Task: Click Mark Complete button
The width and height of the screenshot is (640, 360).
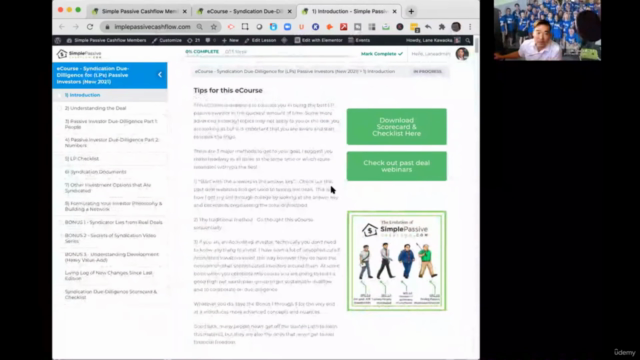Action: [x=382, y=54]
